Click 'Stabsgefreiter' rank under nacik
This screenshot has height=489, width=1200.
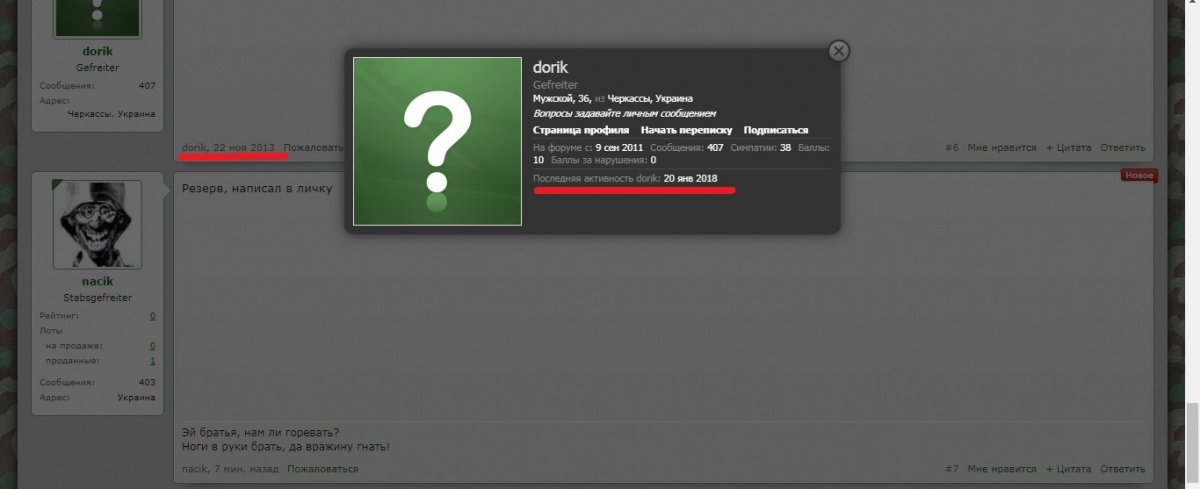(x=97, y=298)
